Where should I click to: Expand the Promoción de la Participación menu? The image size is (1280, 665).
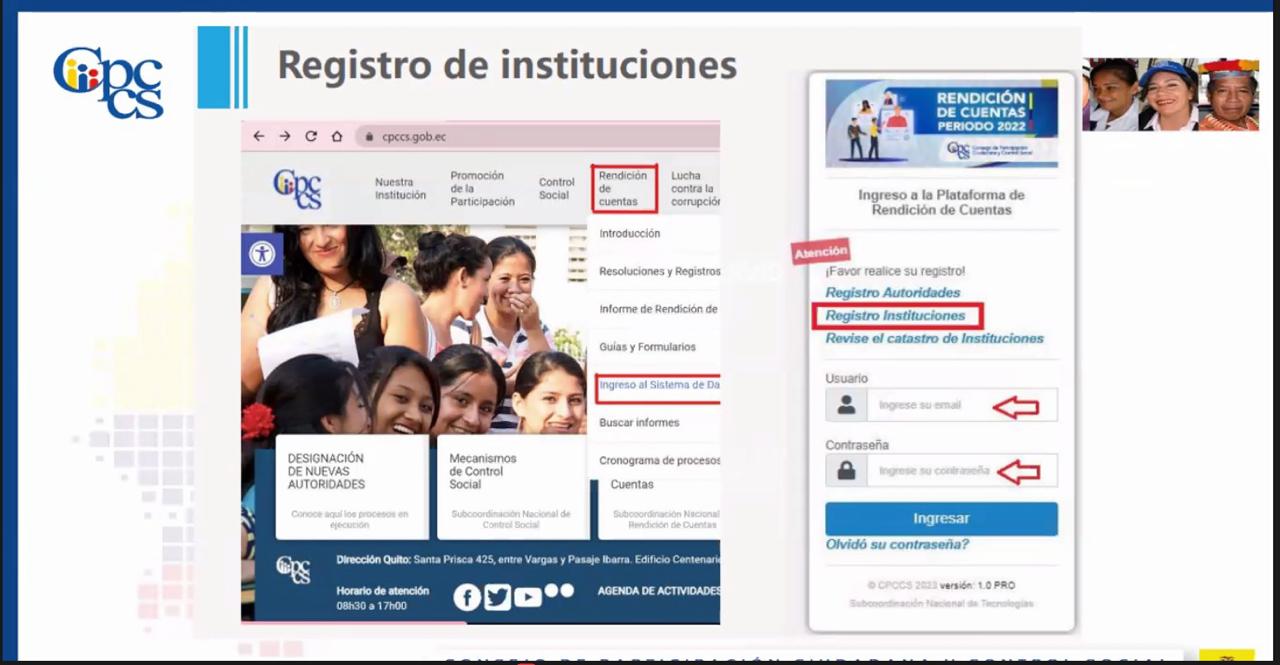coord(482,189)
